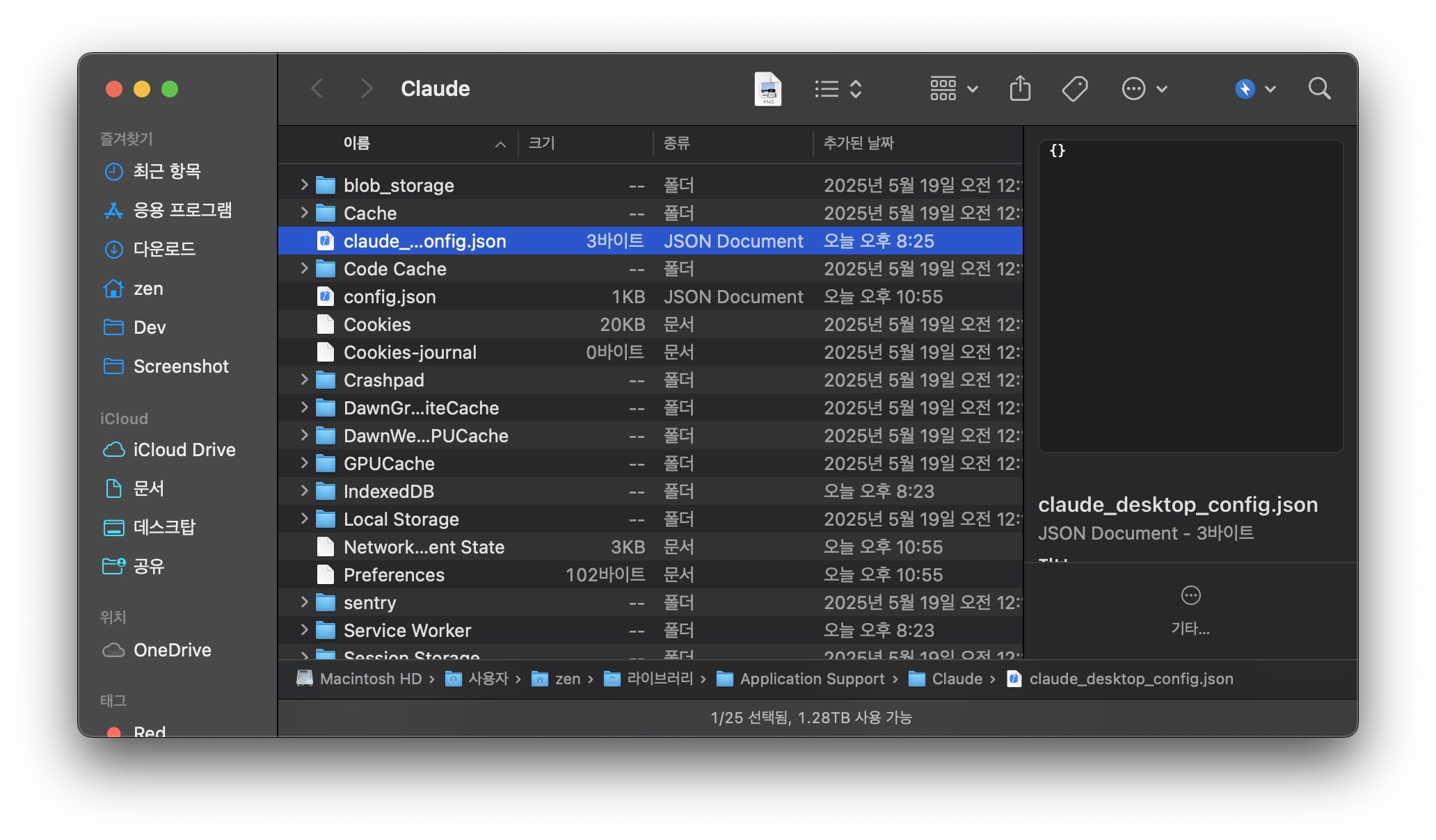1436x840 pixels.
Task: Open the blue bolt extension dropdown
Action: 1255,89
